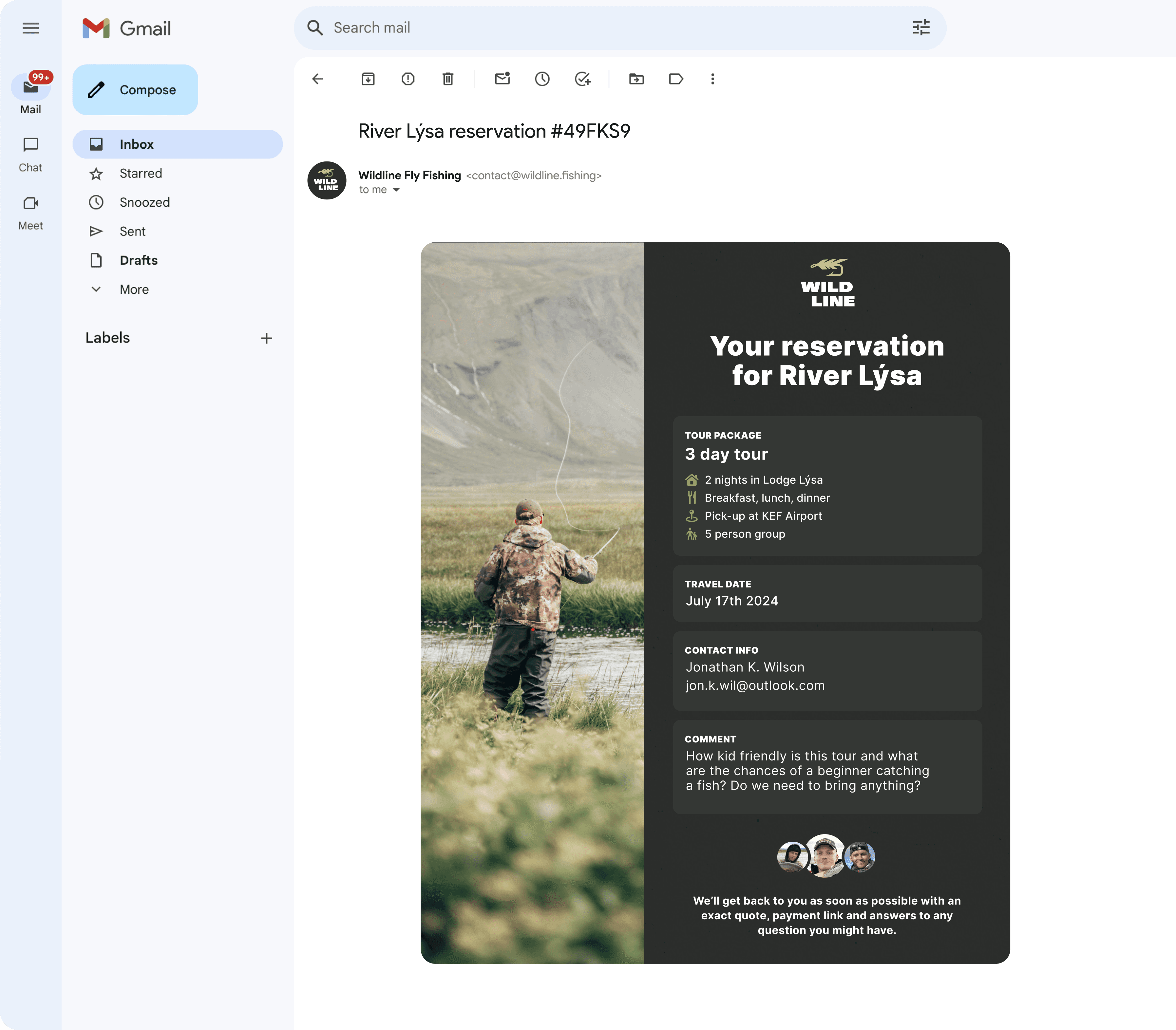Screen dimensions: 1176x1030
Task: Archive this email via toolbar icon
Action: click(368, 79)
